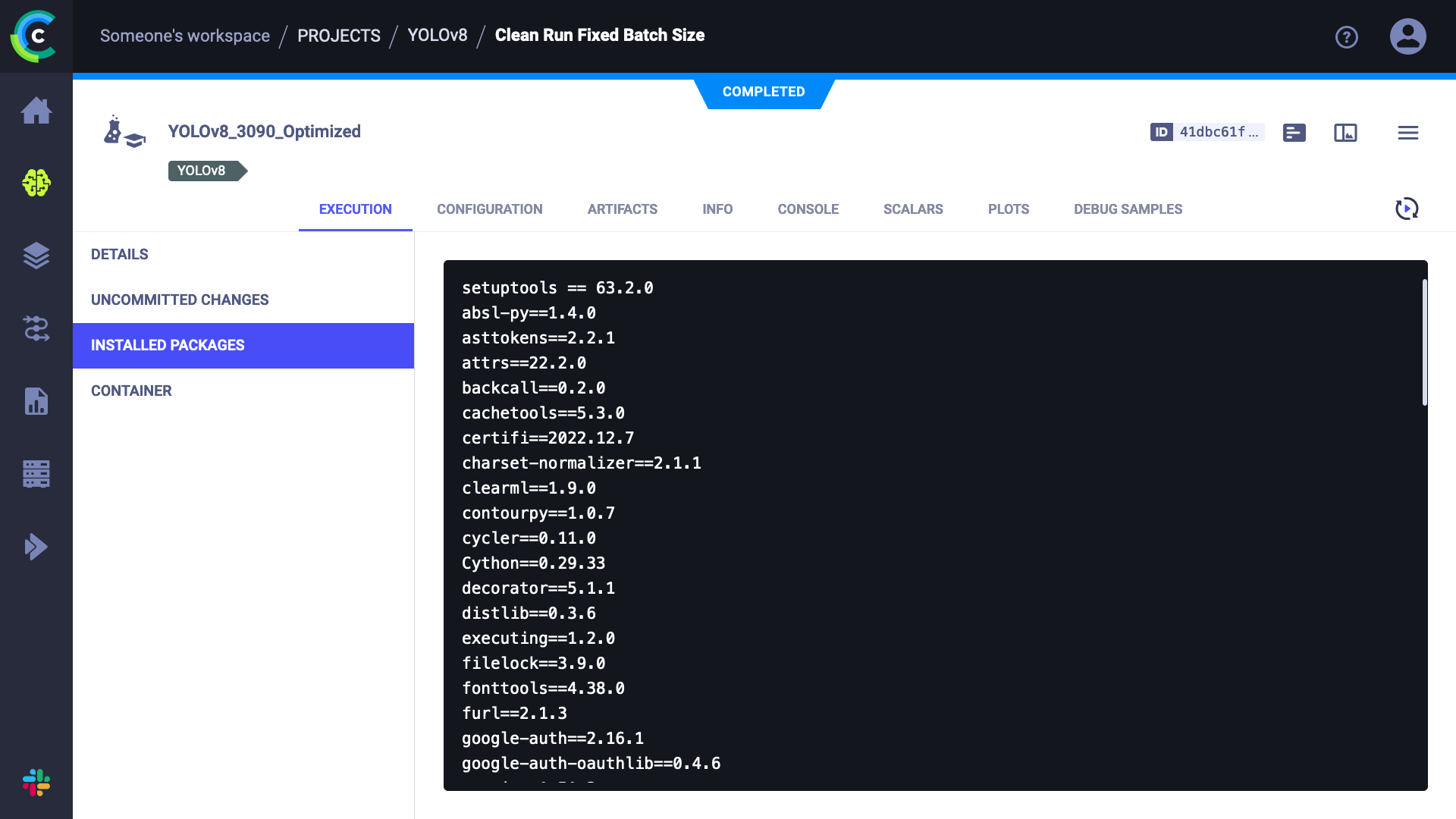Open the experiment hamburger menu

[1407, 133]
